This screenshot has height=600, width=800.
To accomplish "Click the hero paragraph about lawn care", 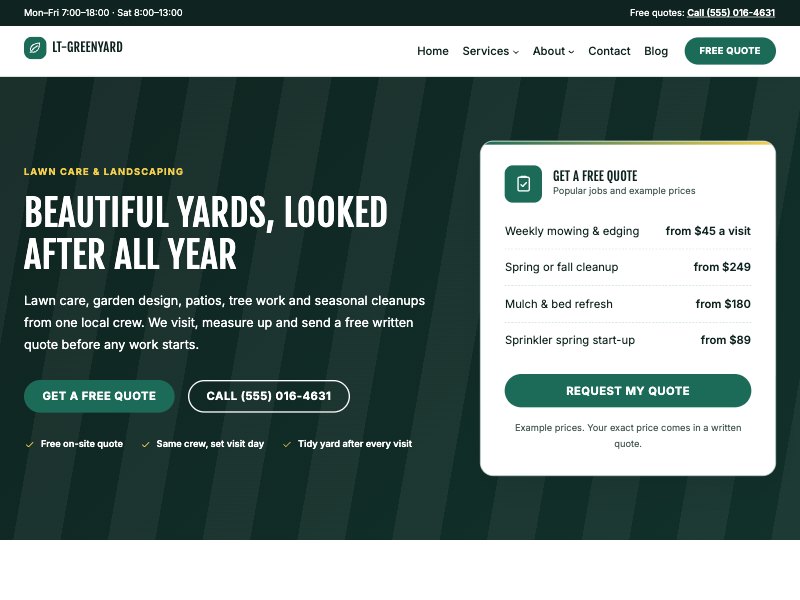I will point(224,322).
